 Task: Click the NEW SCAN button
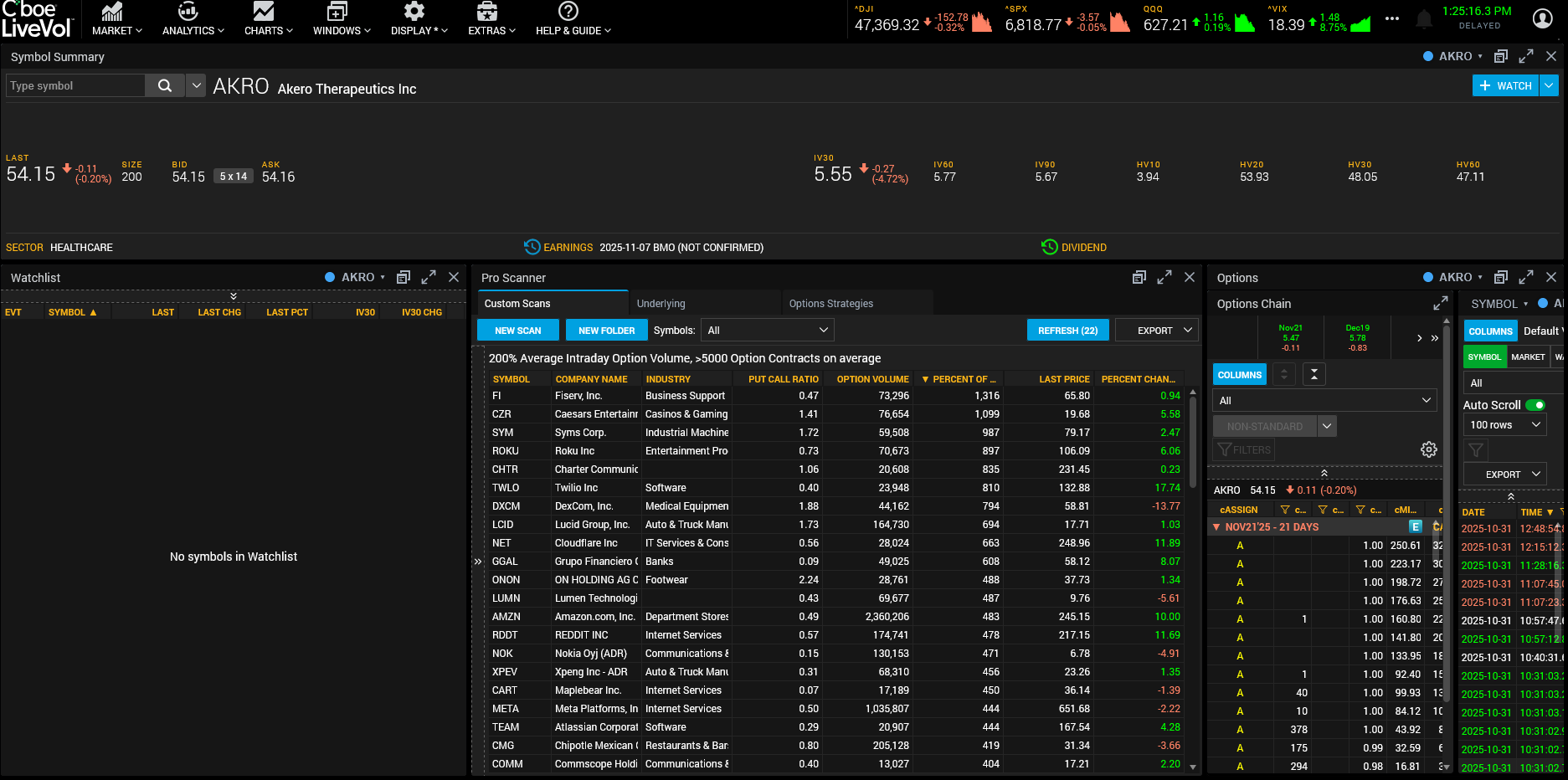point(518,330)
